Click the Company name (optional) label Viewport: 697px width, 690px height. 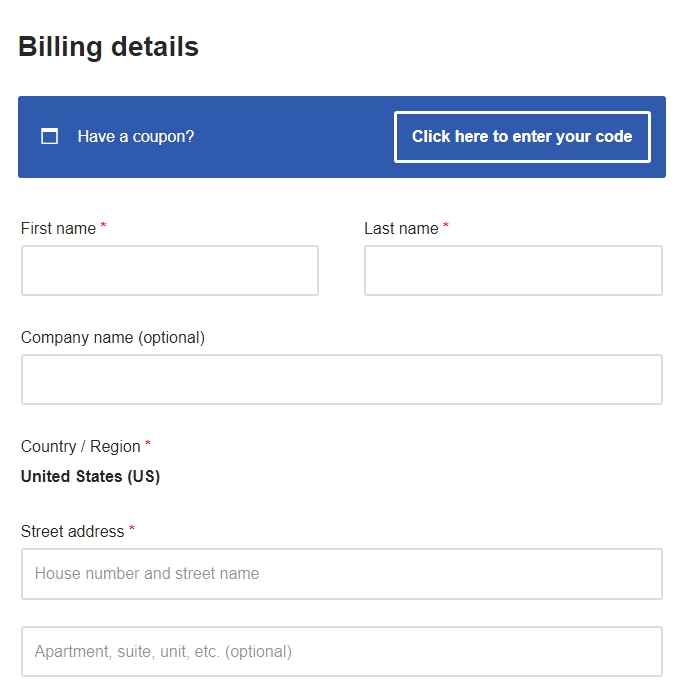pyautogui.click(x=113, y=338)
